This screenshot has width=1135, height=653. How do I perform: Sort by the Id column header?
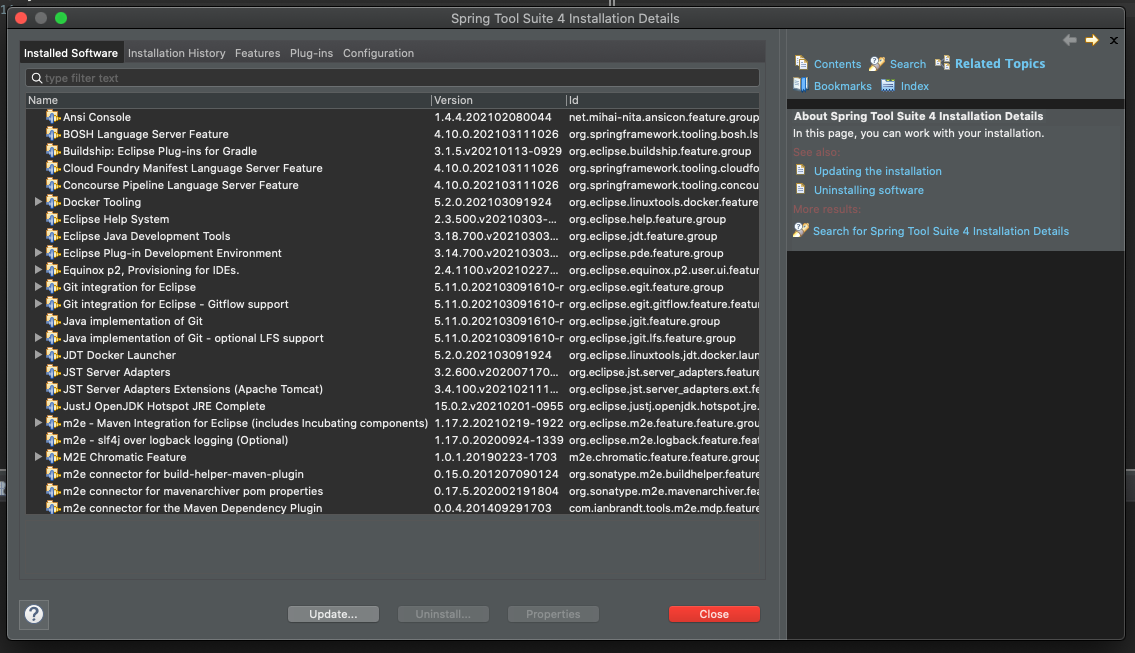(662, 100)
